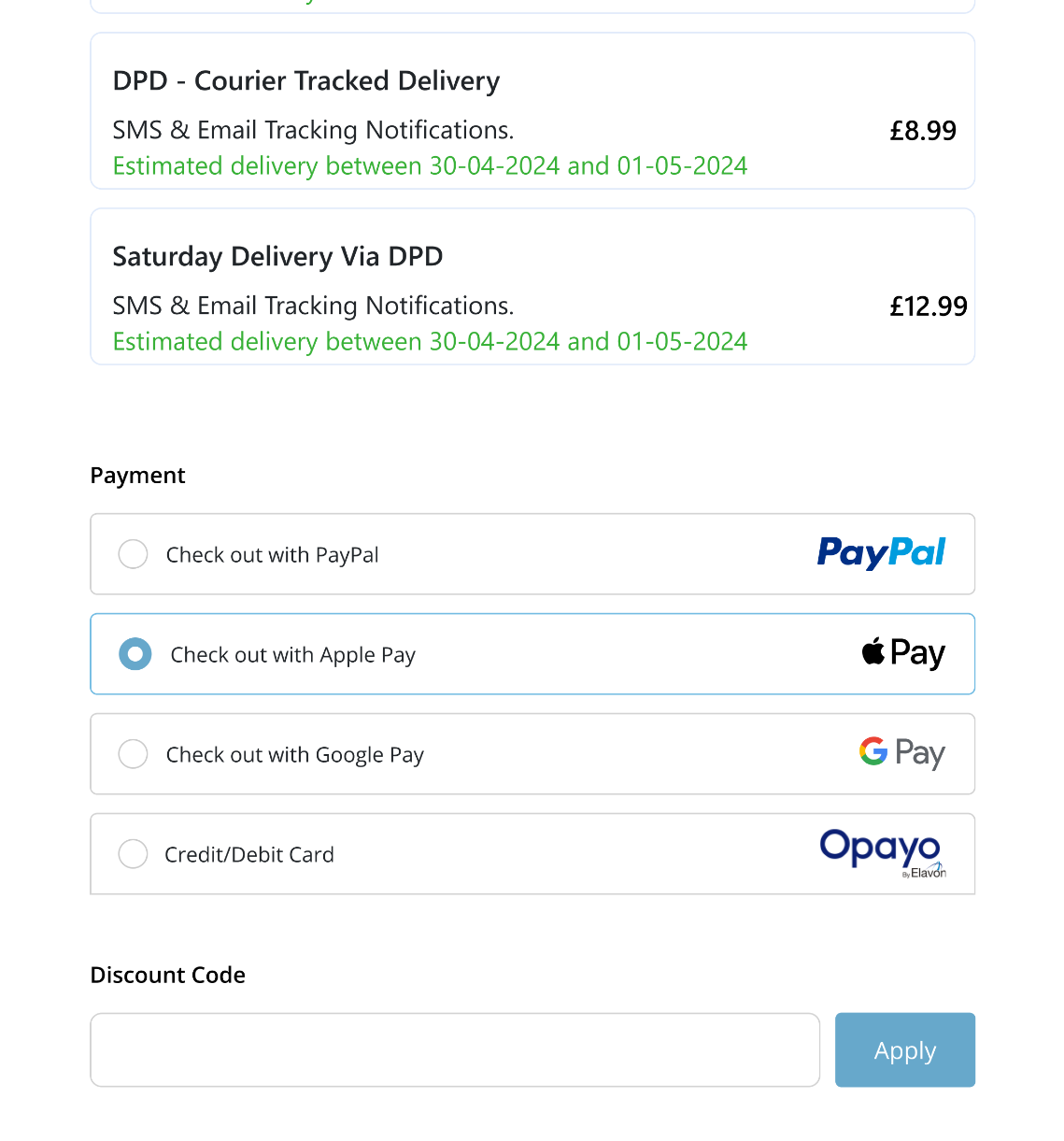Click the £8.99 delivery price
Viewport: 1064px width, 1141px height.
click(x=922, y=131)
